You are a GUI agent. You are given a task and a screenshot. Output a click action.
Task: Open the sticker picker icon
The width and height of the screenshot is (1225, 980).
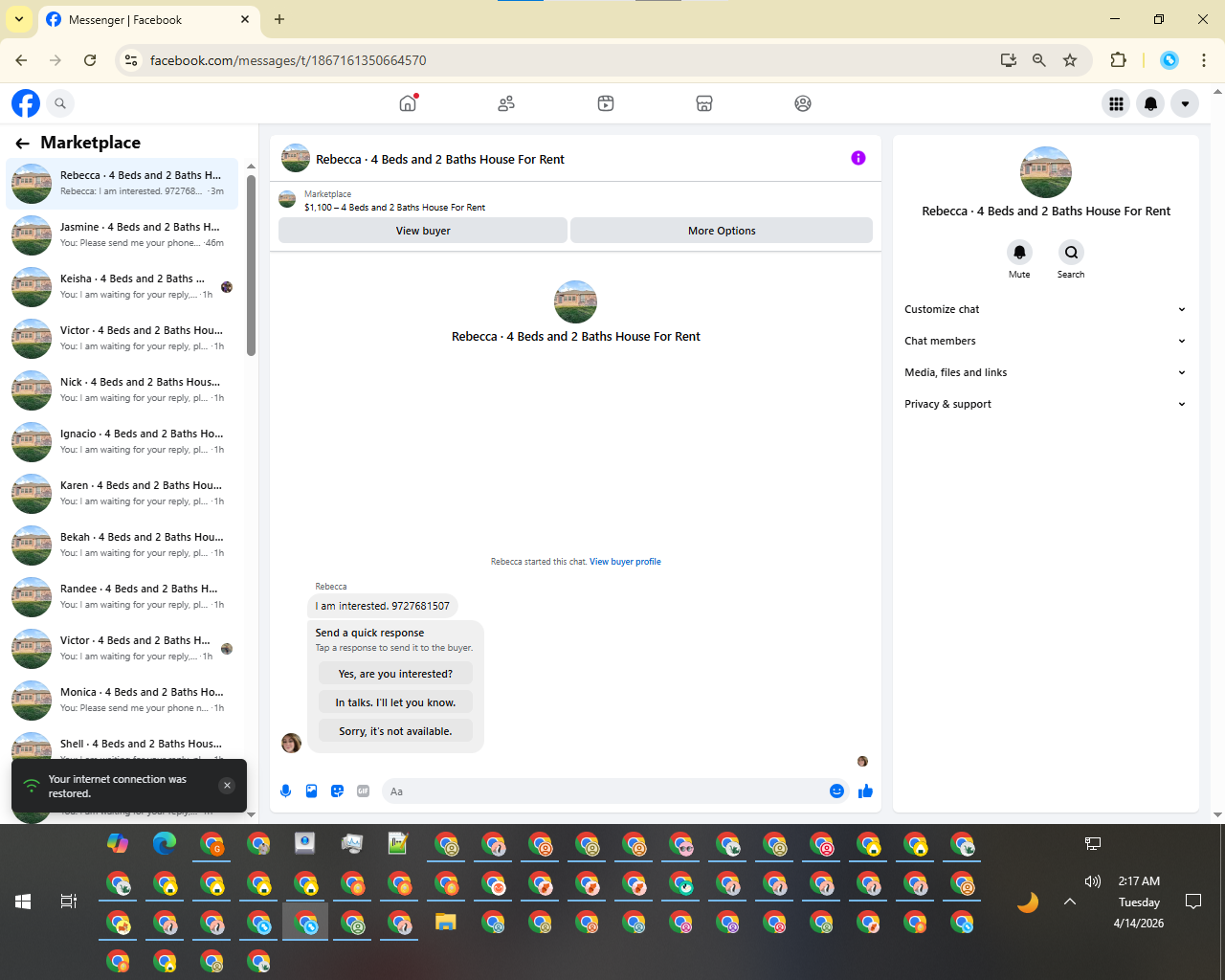337,791
